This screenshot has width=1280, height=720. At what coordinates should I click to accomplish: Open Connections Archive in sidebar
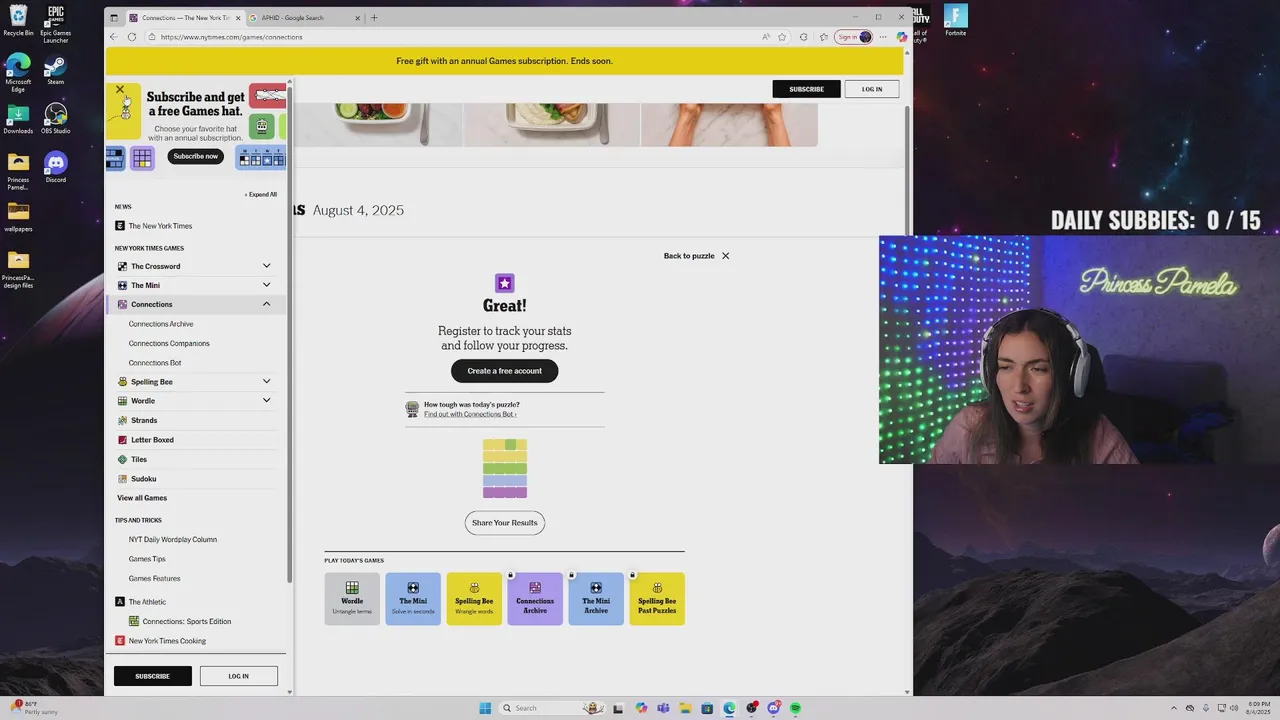coord(161,324)
